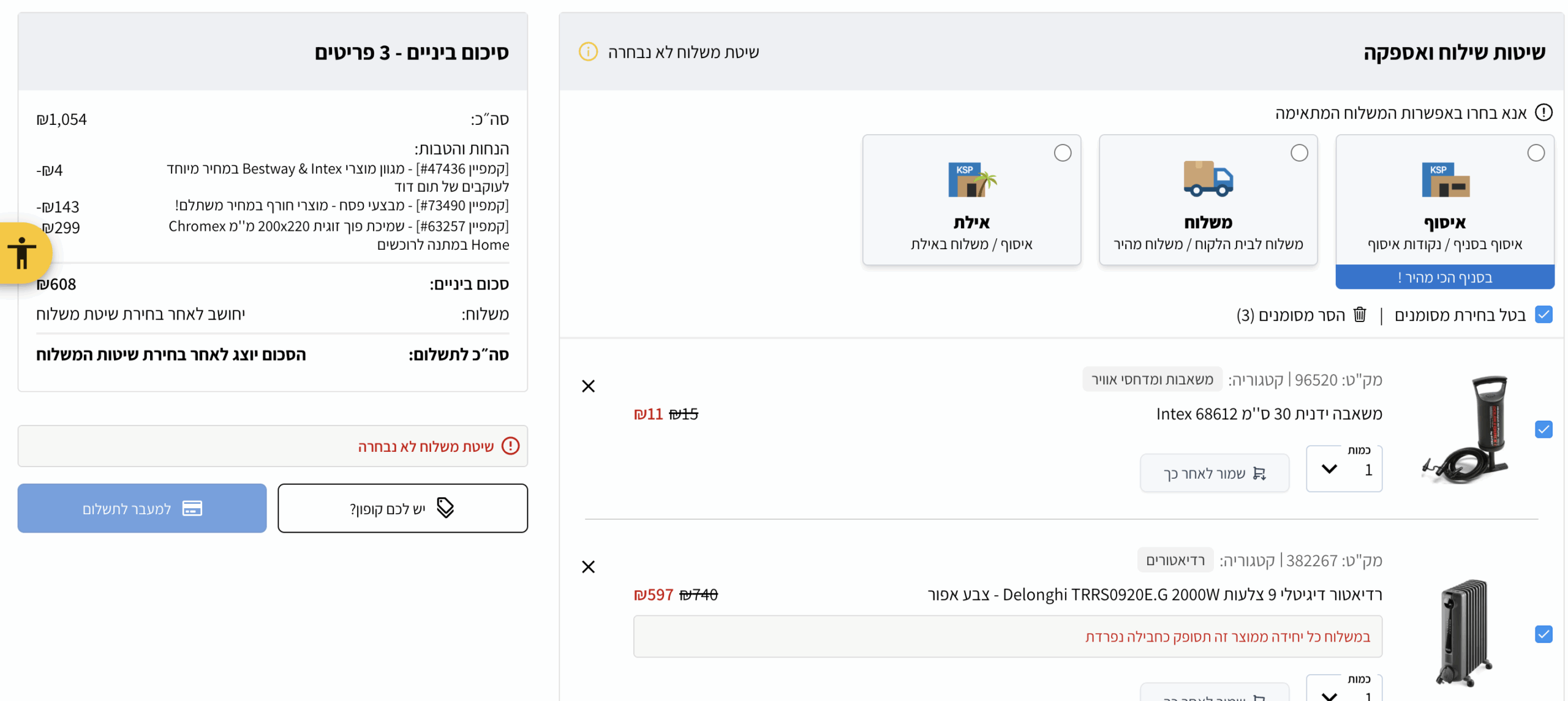Click the exclamation icon beside אנא בחרו
This screenshot has width=1568, height=701.
tap(1543, 112)
